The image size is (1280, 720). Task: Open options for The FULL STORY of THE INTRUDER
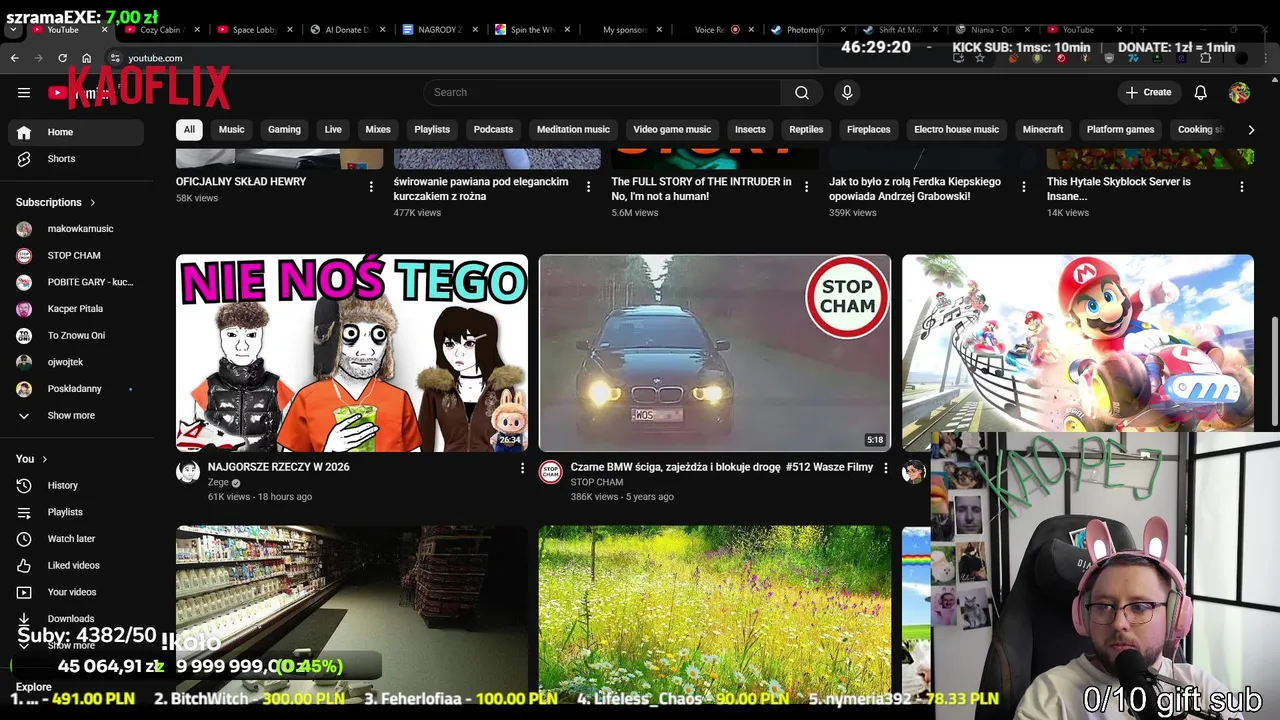[x=806, y=187]
